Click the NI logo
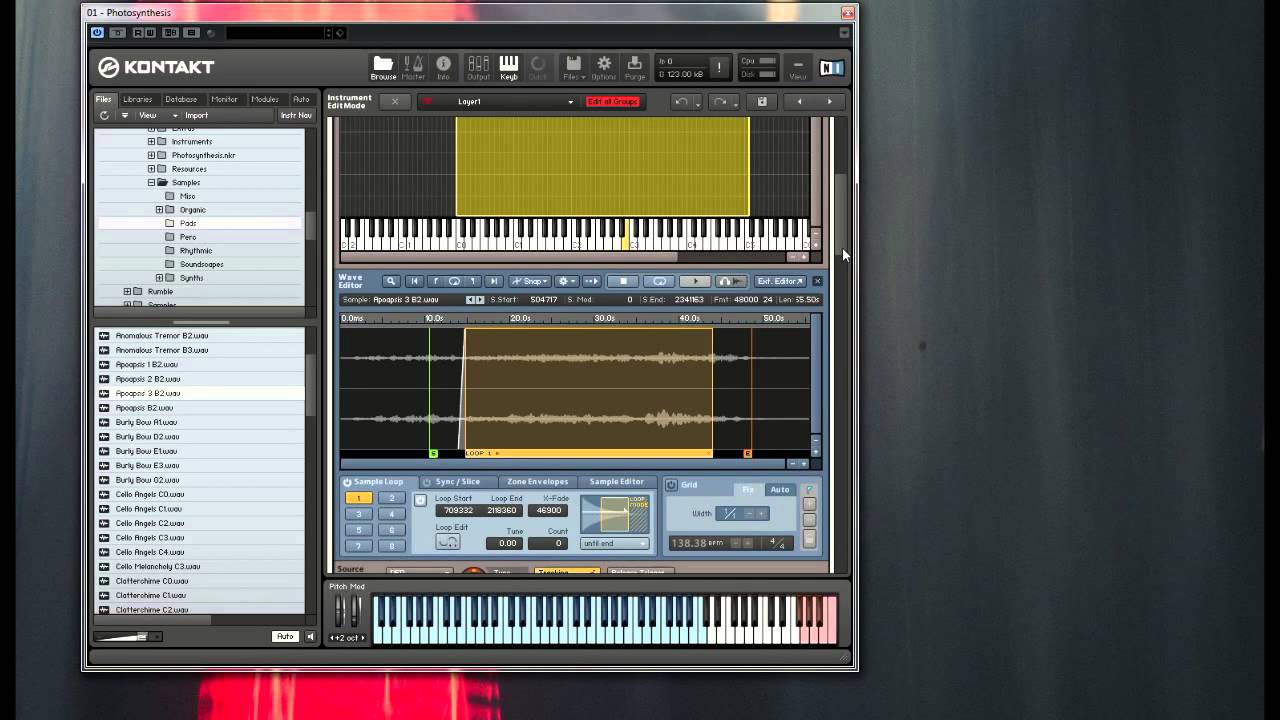Screen dimensions: 1280x720 (832, 67)
